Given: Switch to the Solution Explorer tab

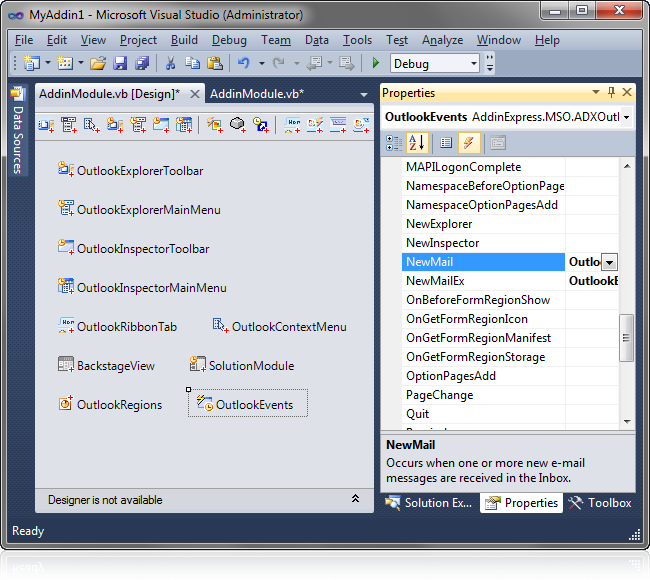Looking at the screenshot, I should pyautogui.click(x=429, y=503).
